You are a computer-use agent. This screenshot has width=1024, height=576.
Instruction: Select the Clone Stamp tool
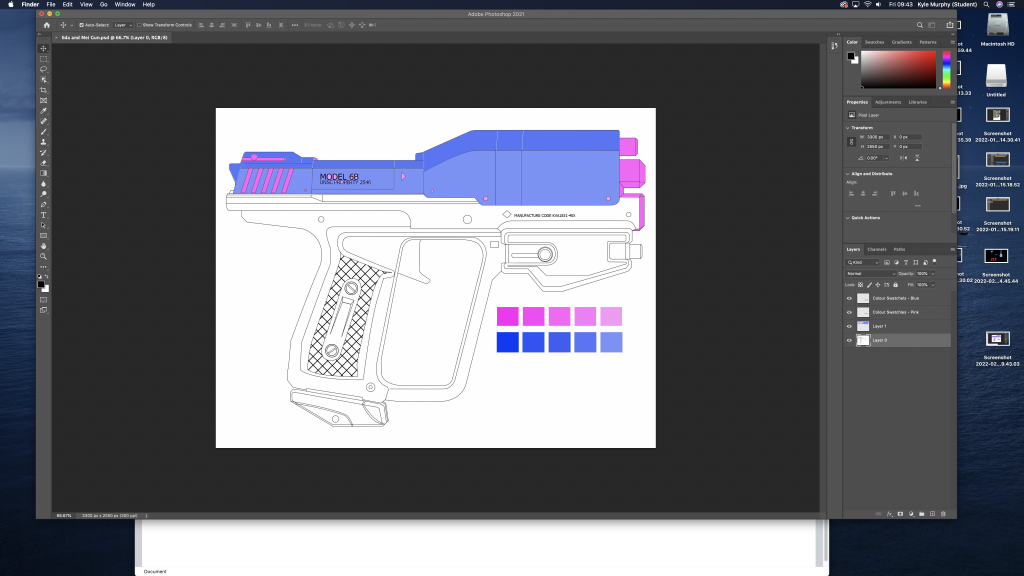tap(44, 142)
